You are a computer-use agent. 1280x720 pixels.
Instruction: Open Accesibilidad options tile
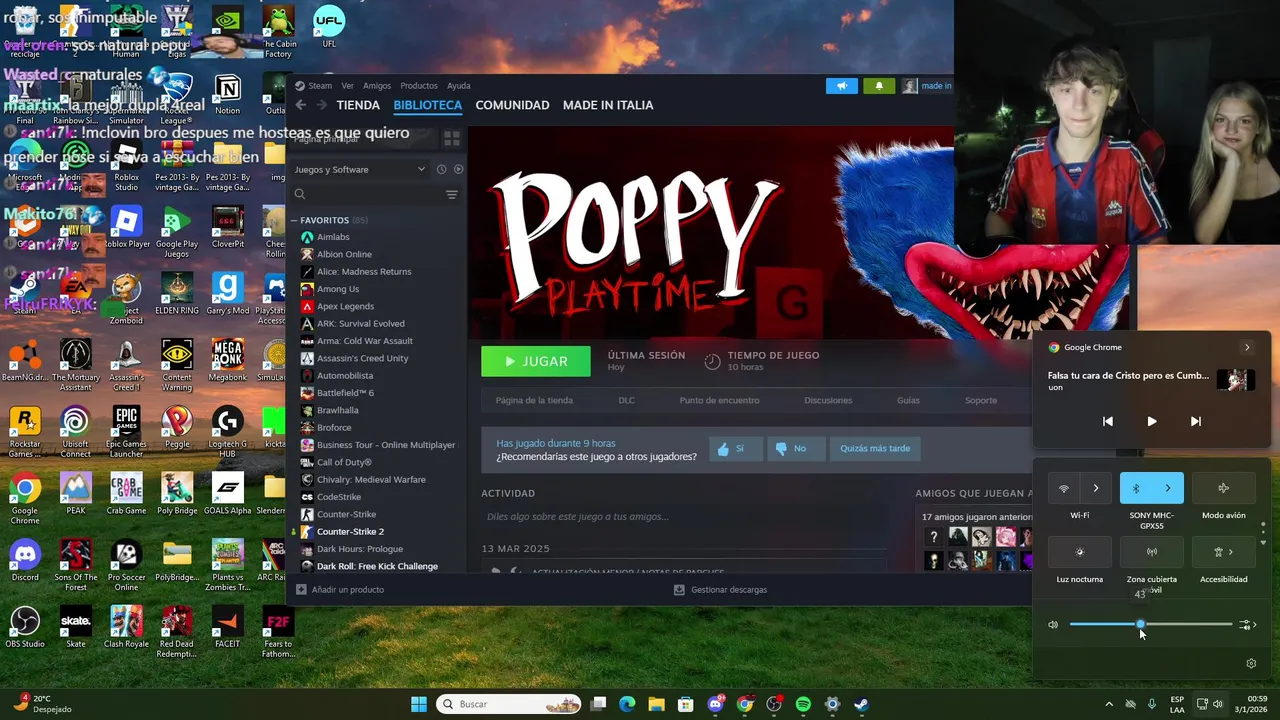coord(1223,552)
